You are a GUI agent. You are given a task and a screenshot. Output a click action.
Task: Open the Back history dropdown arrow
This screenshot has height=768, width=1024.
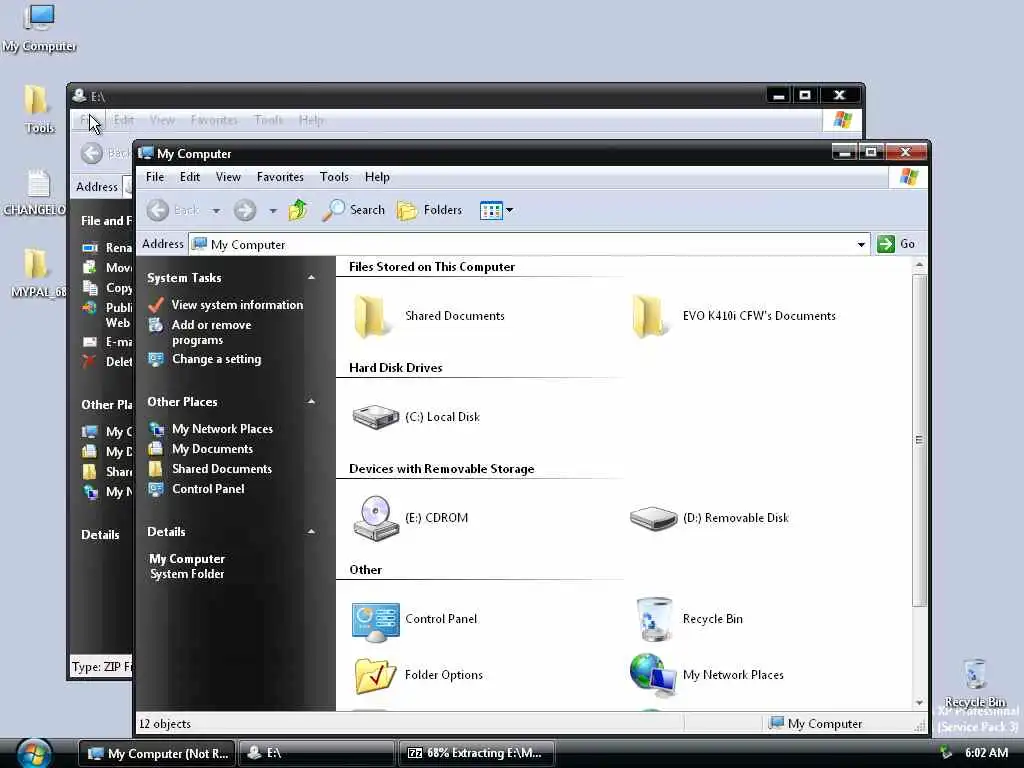point(216,211)
